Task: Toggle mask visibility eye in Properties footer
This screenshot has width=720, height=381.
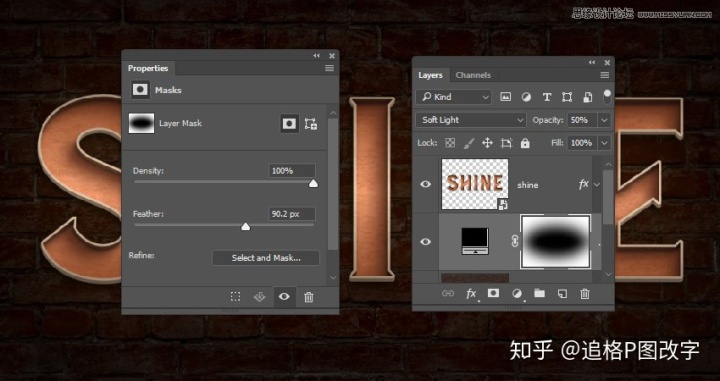Action: pos(284,297)
